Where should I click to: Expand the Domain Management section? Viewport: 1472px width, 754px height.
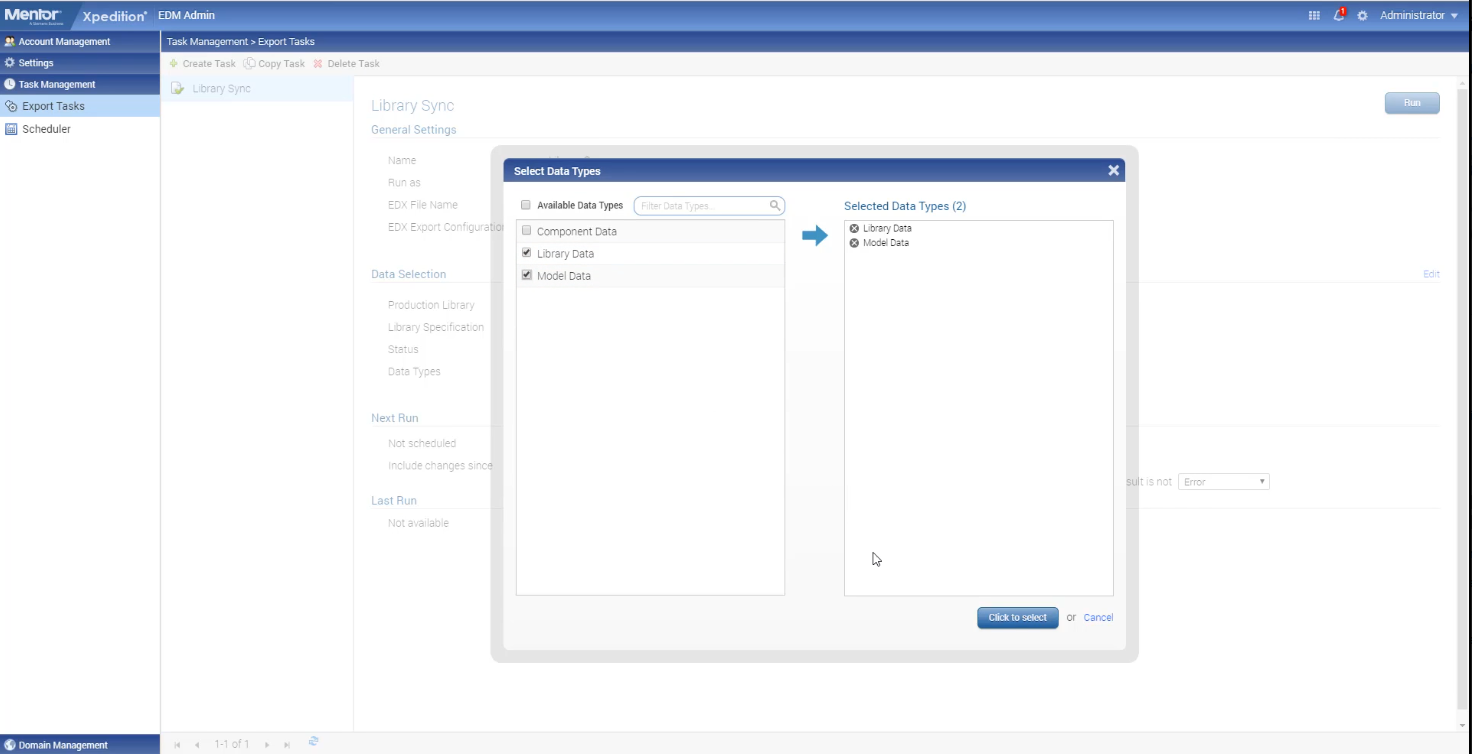point(62,745)
